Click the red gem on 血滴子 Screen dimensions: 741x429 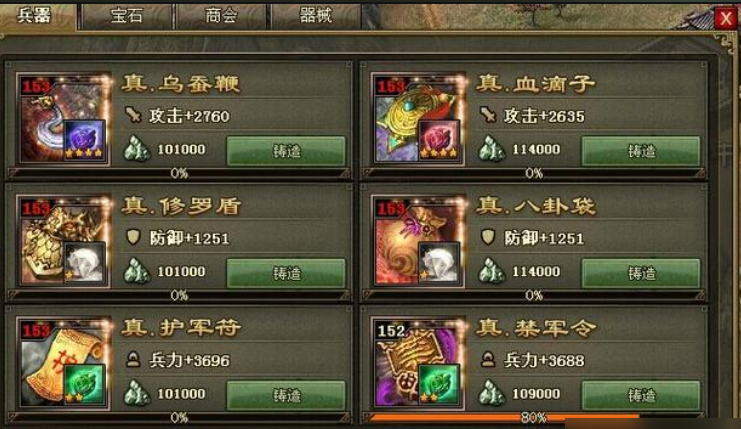point(439,140)
